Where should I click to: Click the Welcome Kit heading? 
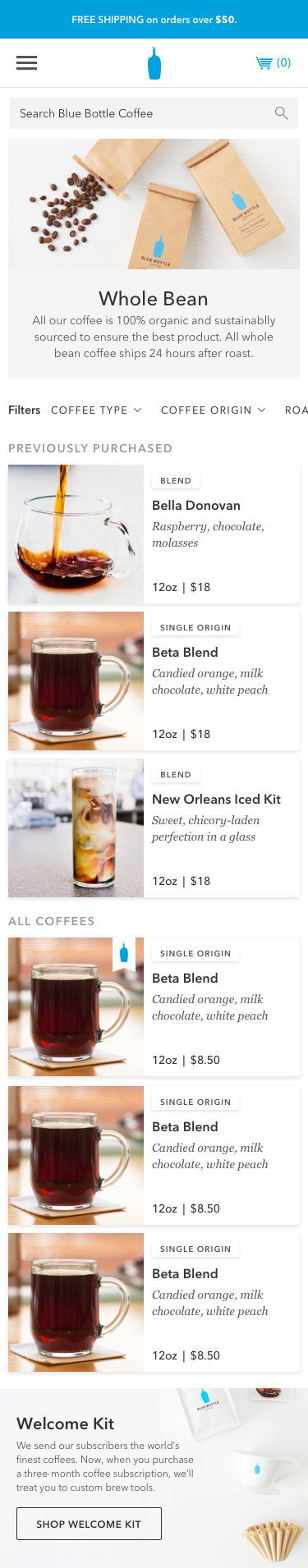65,1424
